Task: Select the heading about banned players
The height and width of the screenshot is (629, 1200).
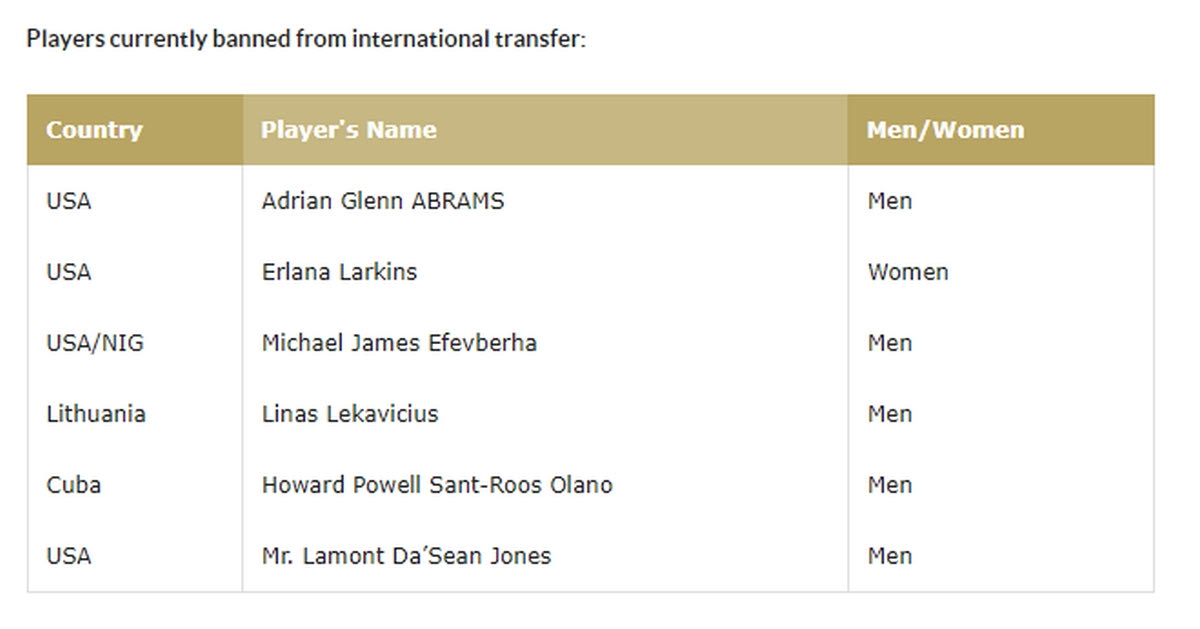Action: point(306,40)
